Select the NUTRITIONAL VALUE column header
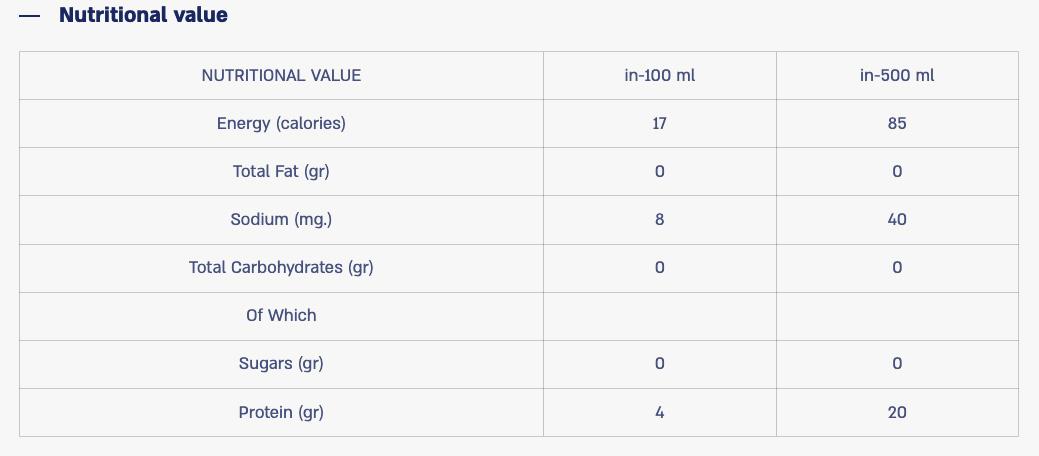The width and height of the screenshot is (1039, 456). coord(281,75)
